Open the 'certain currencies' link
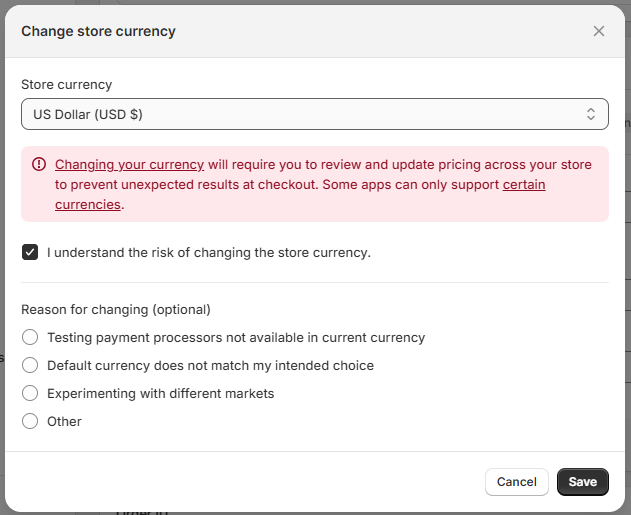The image size is (631, 515). coord(524,185)
